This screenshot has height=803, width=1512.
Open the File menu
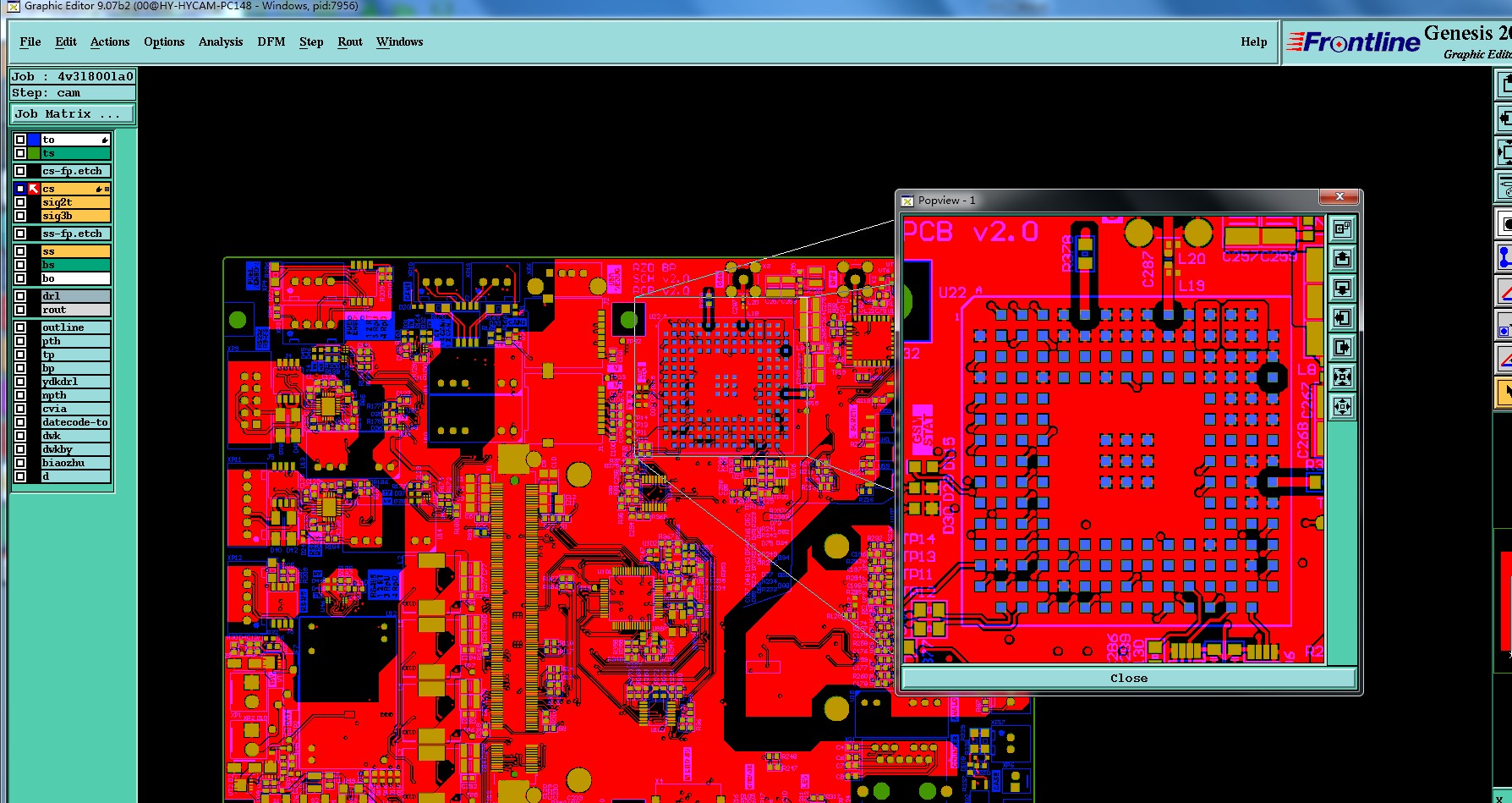coord(30,41)
